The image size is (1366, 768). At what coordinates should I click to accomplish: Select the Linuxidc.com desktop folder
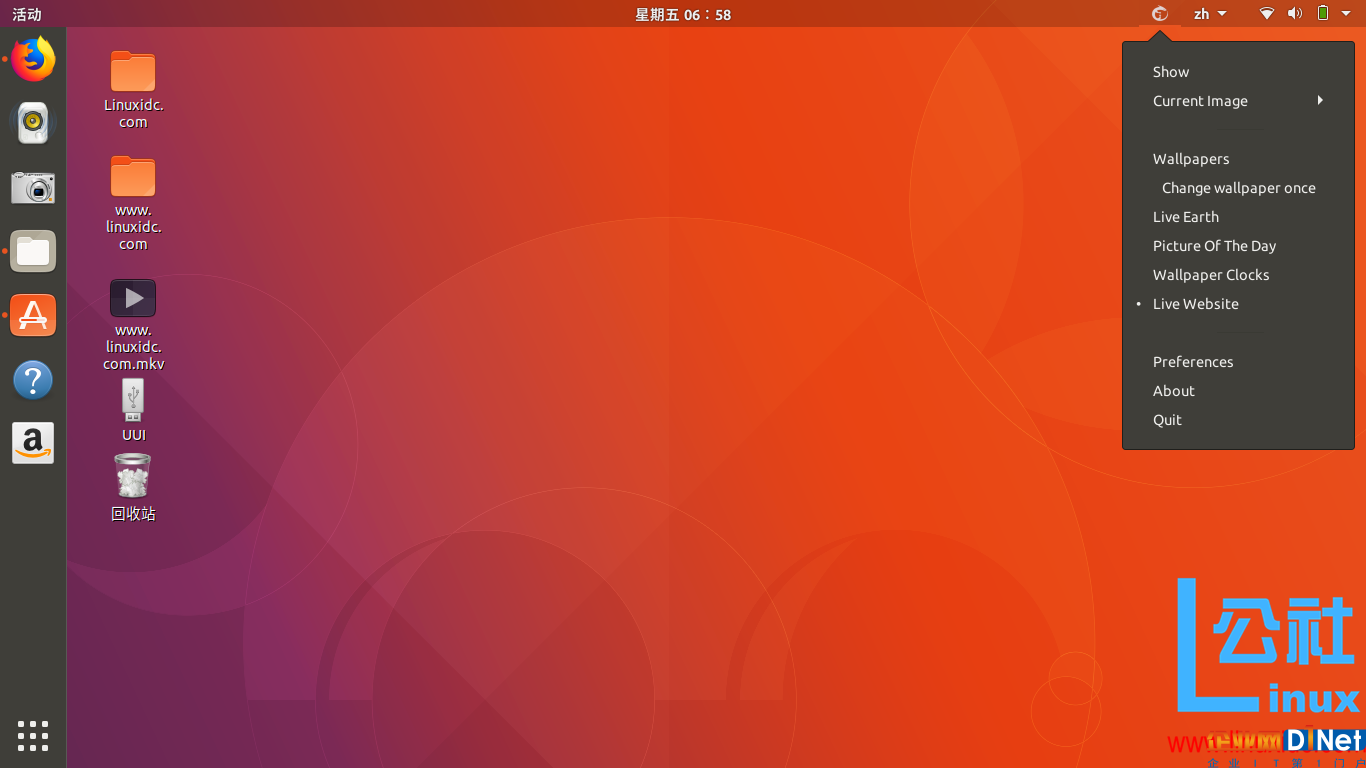[133, 89]
